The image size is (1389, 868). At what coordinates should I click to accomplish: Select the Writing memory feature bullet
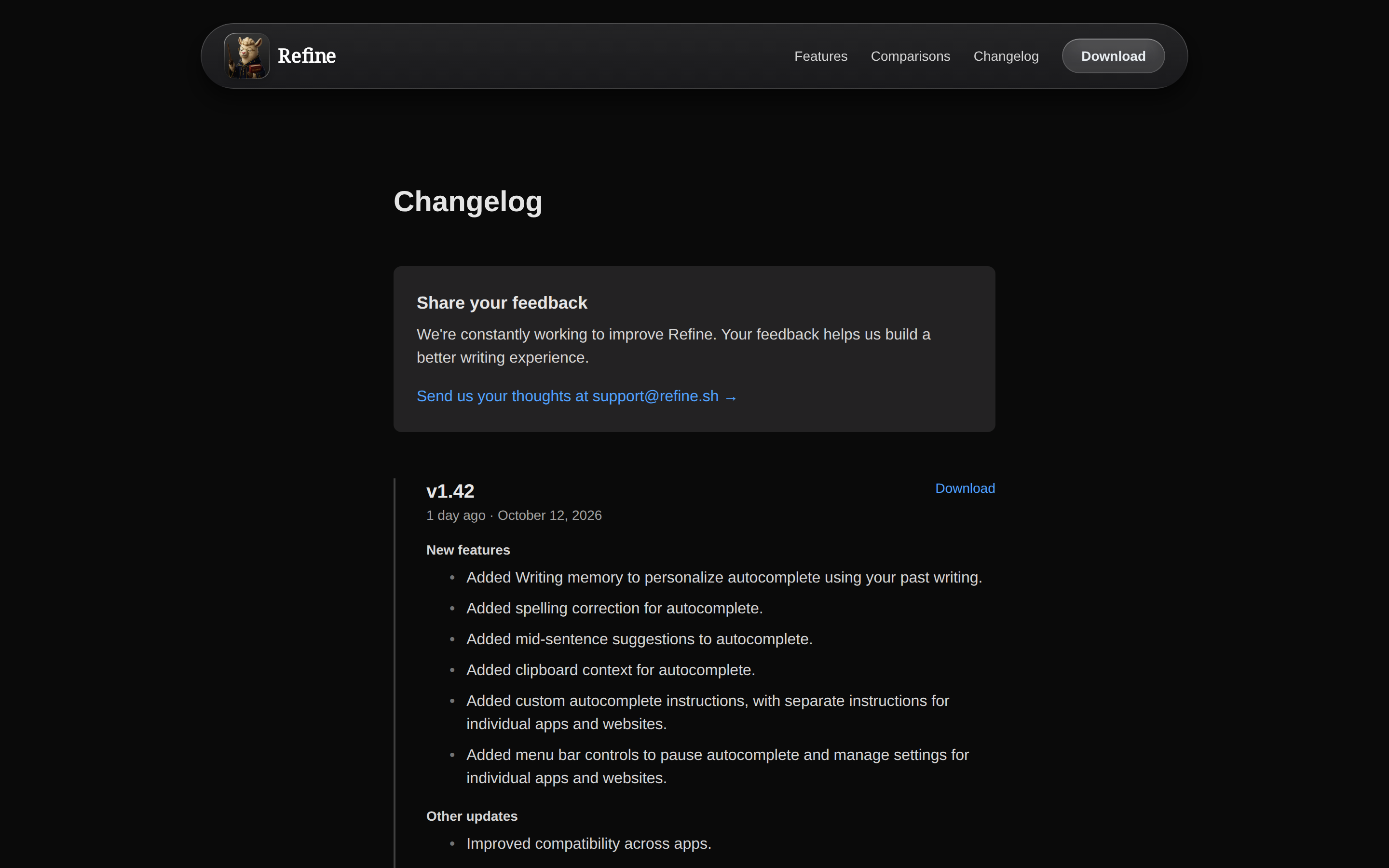(724, 578)
